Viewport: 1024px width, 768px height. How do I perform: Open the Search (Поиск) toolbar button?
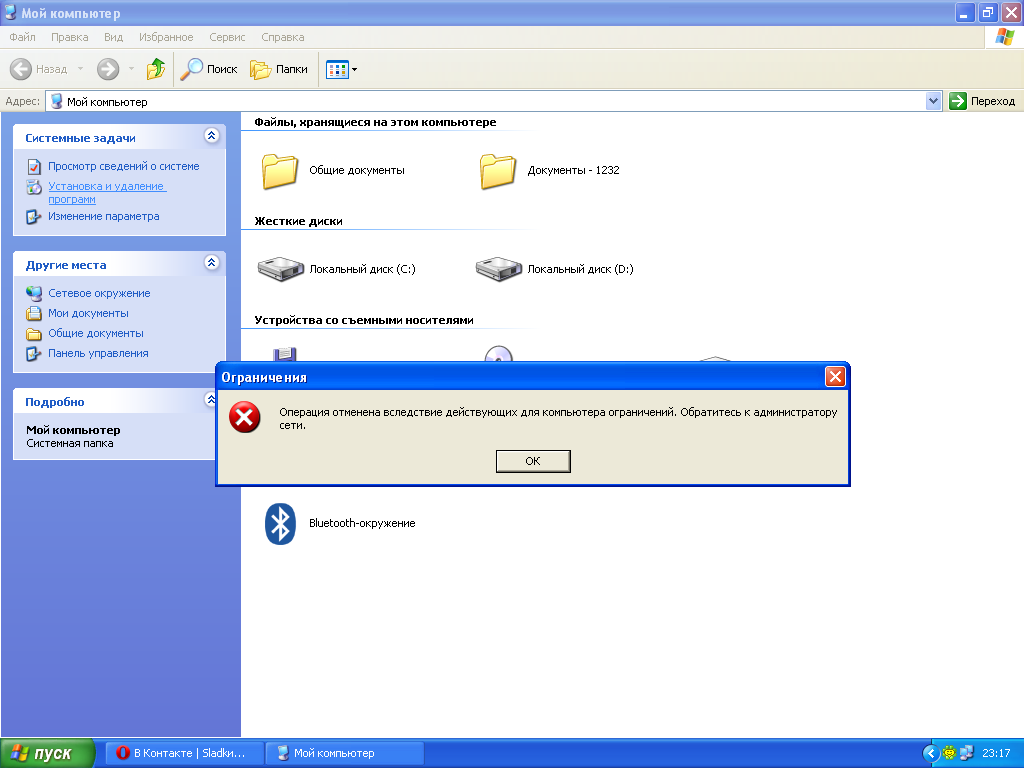[x=209, y=69]
